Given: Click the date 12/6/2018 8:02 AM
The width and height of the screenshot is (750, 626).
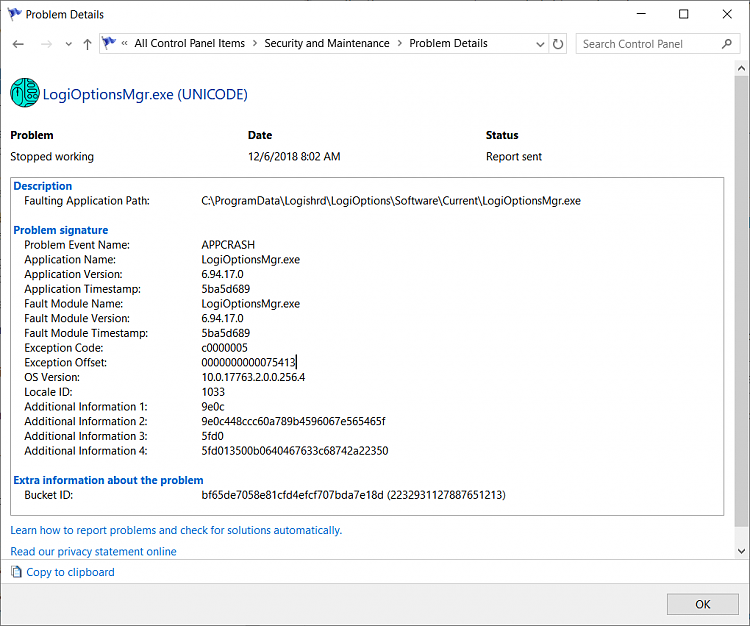Looking at the screenshot, I should (294, 156).
